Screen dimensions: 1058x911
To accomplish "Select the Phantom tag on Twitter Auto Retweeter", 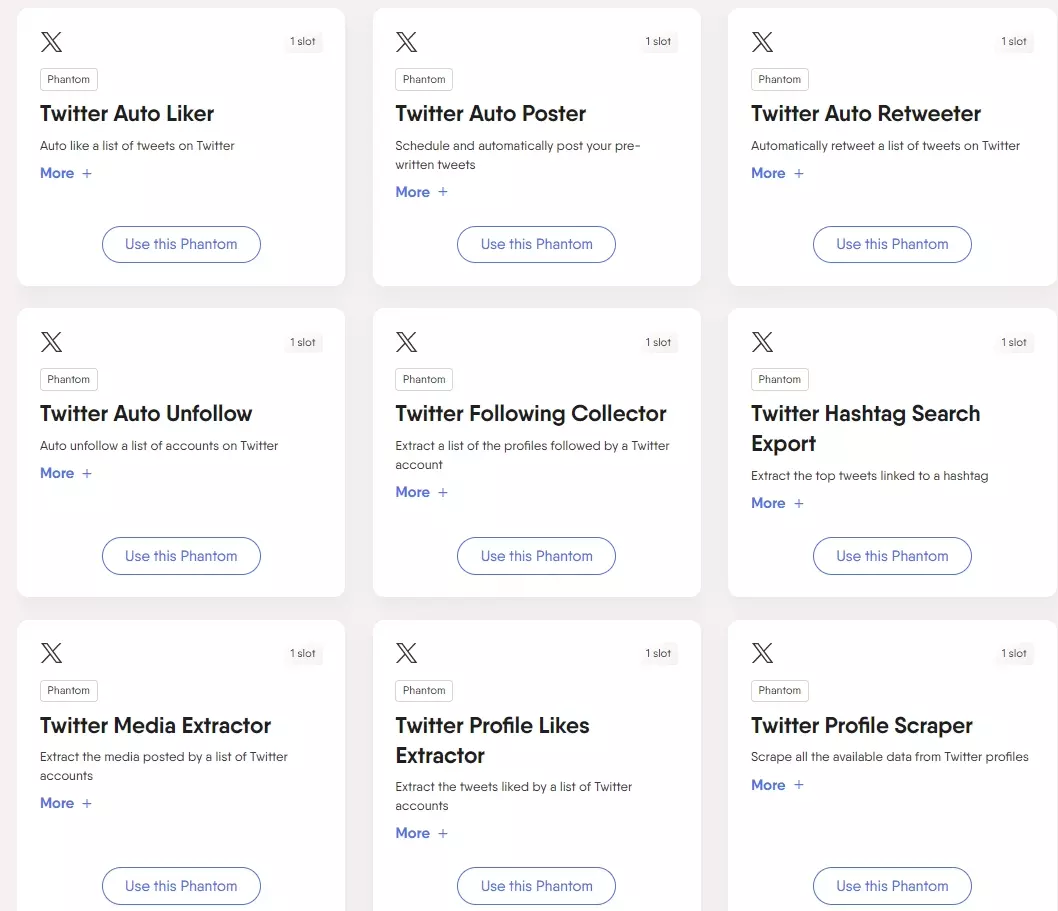I will pos(779,79).
